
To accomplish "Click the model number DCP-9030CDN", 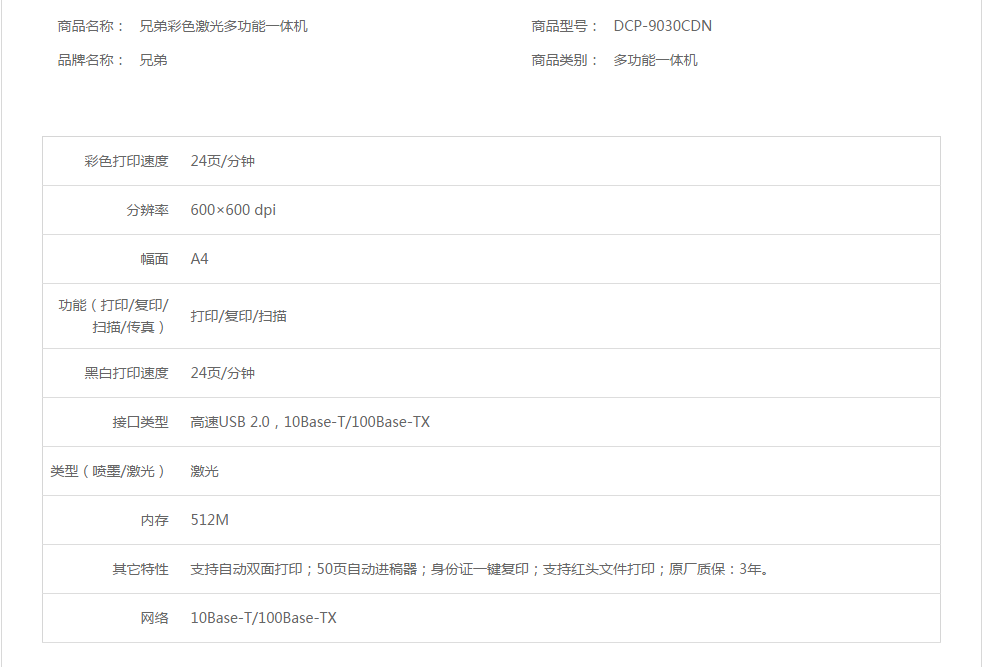I will tap(663, 26).
